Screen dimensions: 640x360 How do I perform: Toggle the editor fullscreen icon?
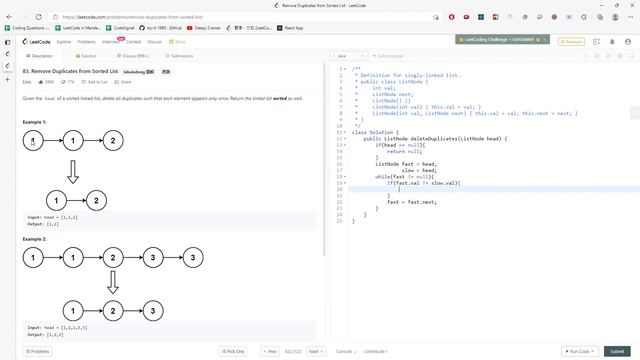coord(631,56)
